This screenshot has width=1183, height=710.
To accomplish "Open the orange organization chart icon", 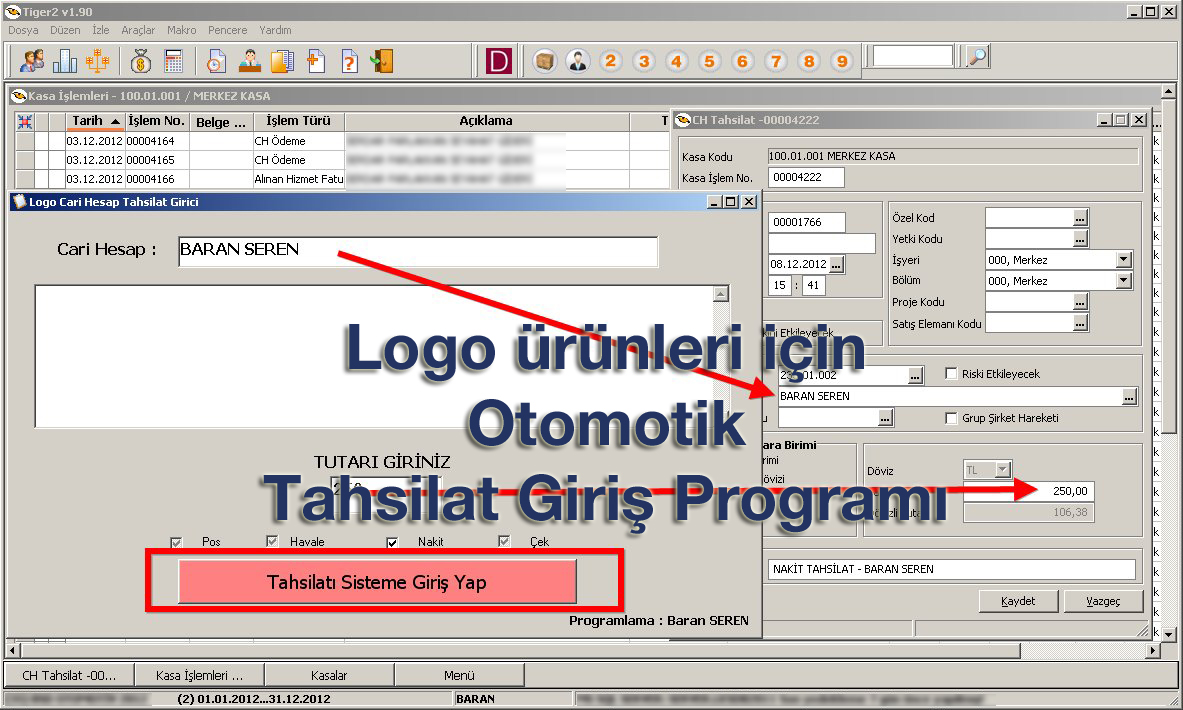I will pos(97,61).
